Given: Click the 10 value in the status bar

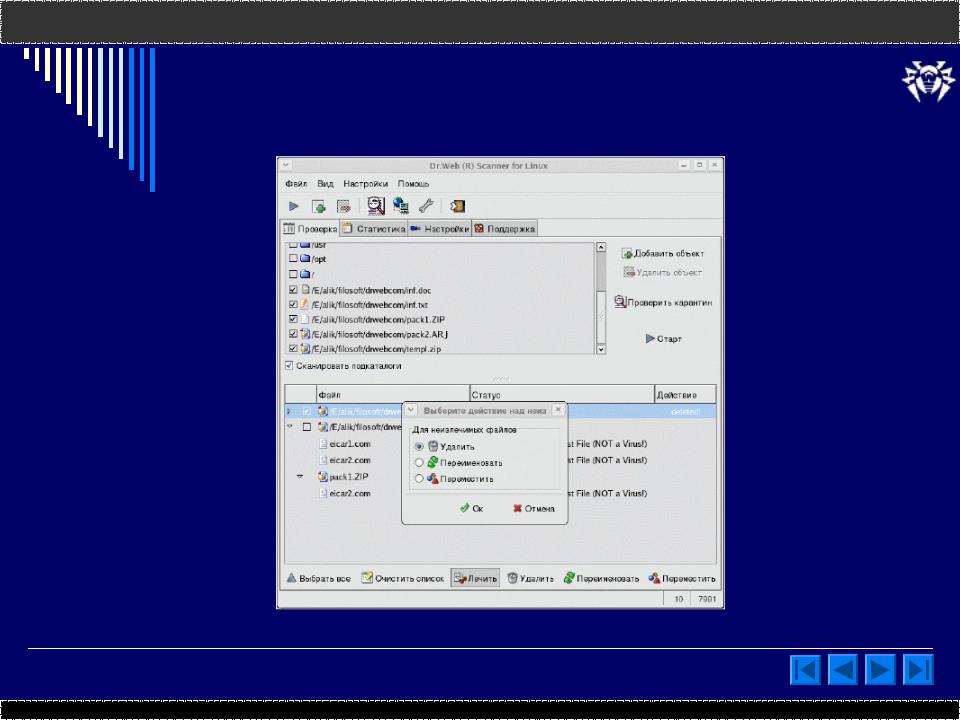Looking at the screenshot, I should pos(678,599).
